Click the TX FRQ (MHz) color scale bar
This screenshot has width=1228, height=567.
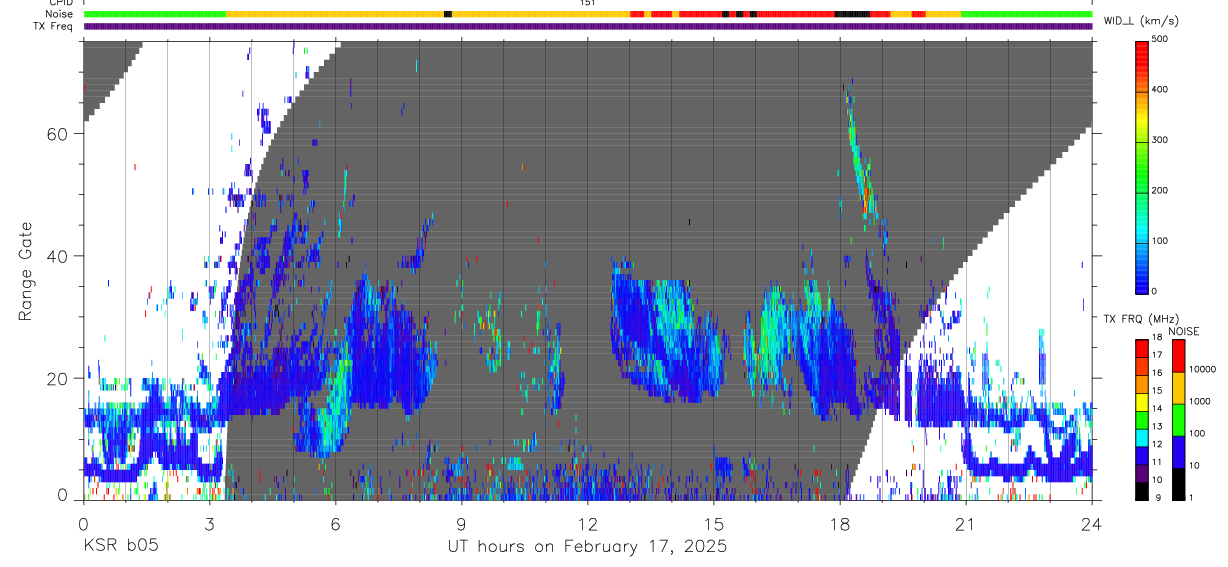pyautogui.click(x=1141, y=418)
